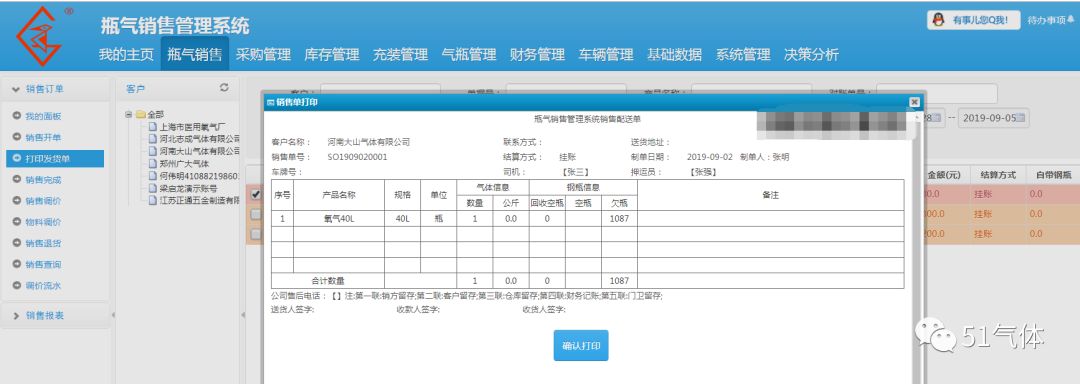
Task: Open the 气瓶管理 top menu
Action: pos(469,54)
